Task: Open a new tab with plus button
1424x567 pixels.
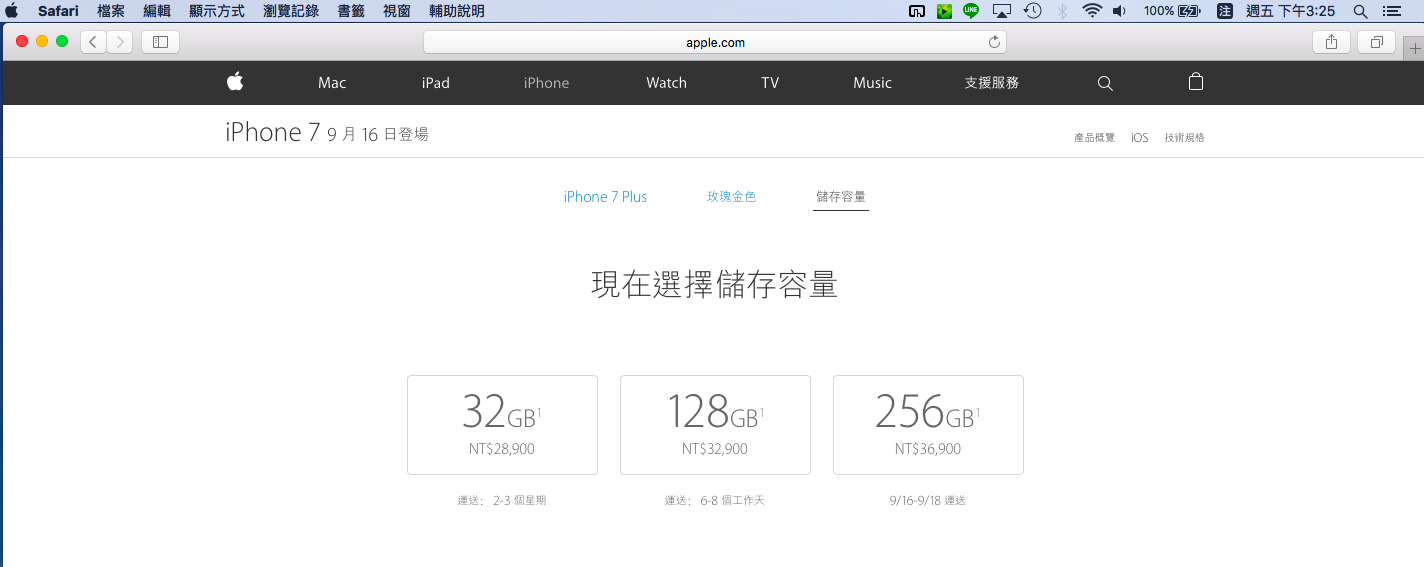Action: click(x=1414, y=48)
